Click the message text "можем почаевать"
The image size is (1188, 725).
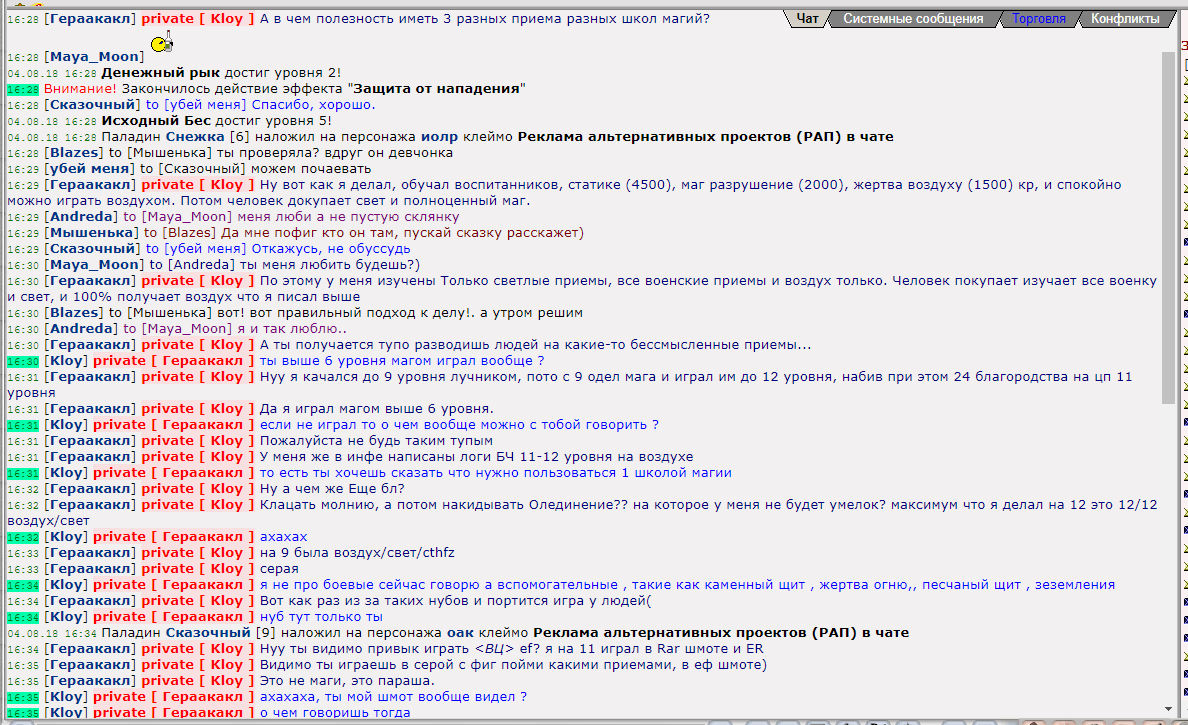pyautogui.click(x=311, y=169)
